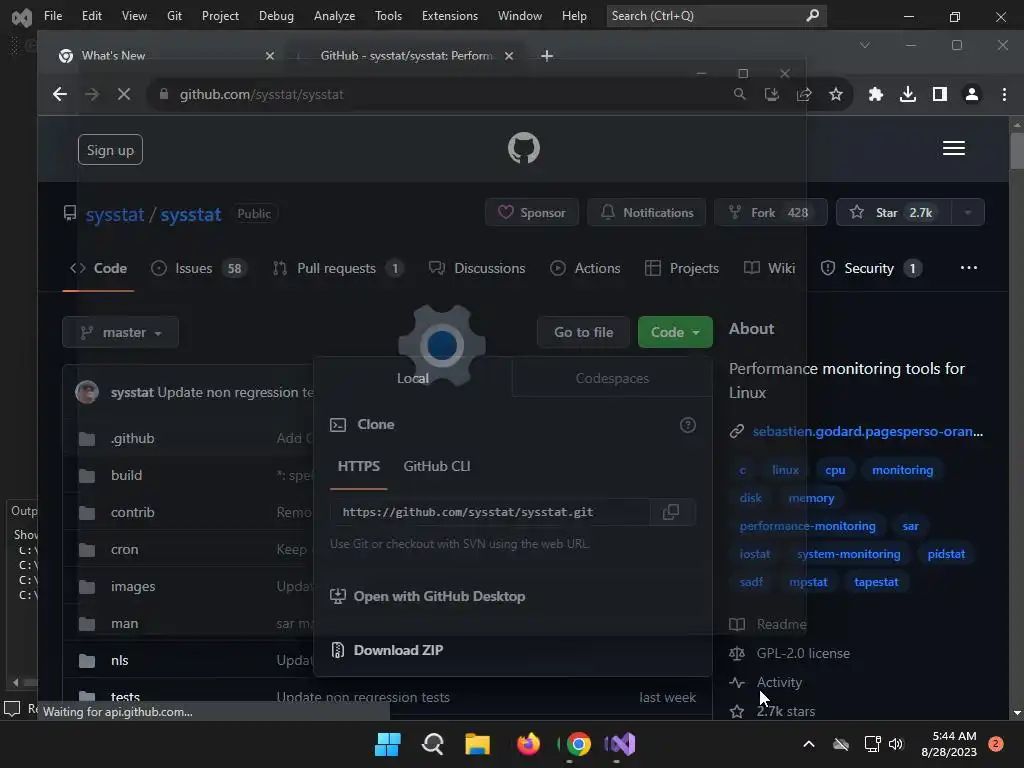The width and height of the screenshot is (1024, 768).
Task: Open Windows taskbar Search
Action: coord(432,744)
